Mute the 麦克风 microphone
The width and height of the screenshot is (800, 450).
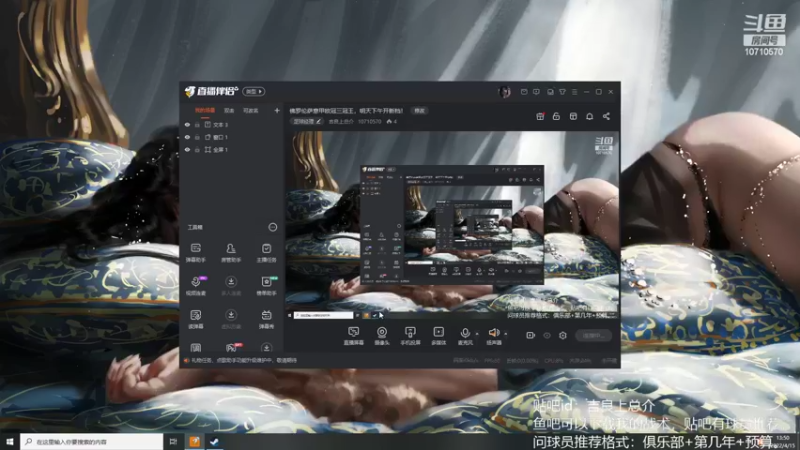pos(465,336)
